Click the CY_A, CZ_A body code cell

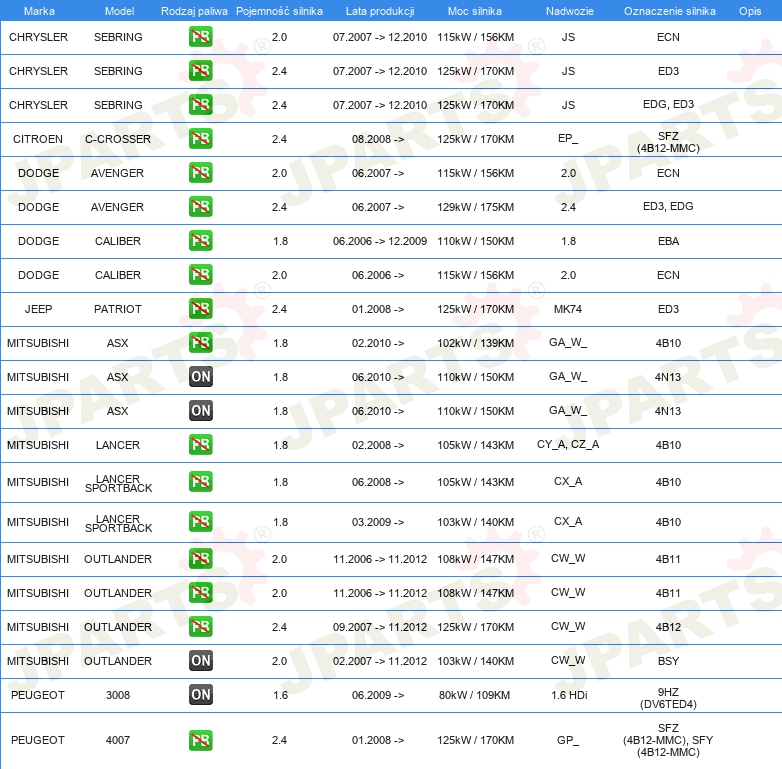tap(568, 444)
